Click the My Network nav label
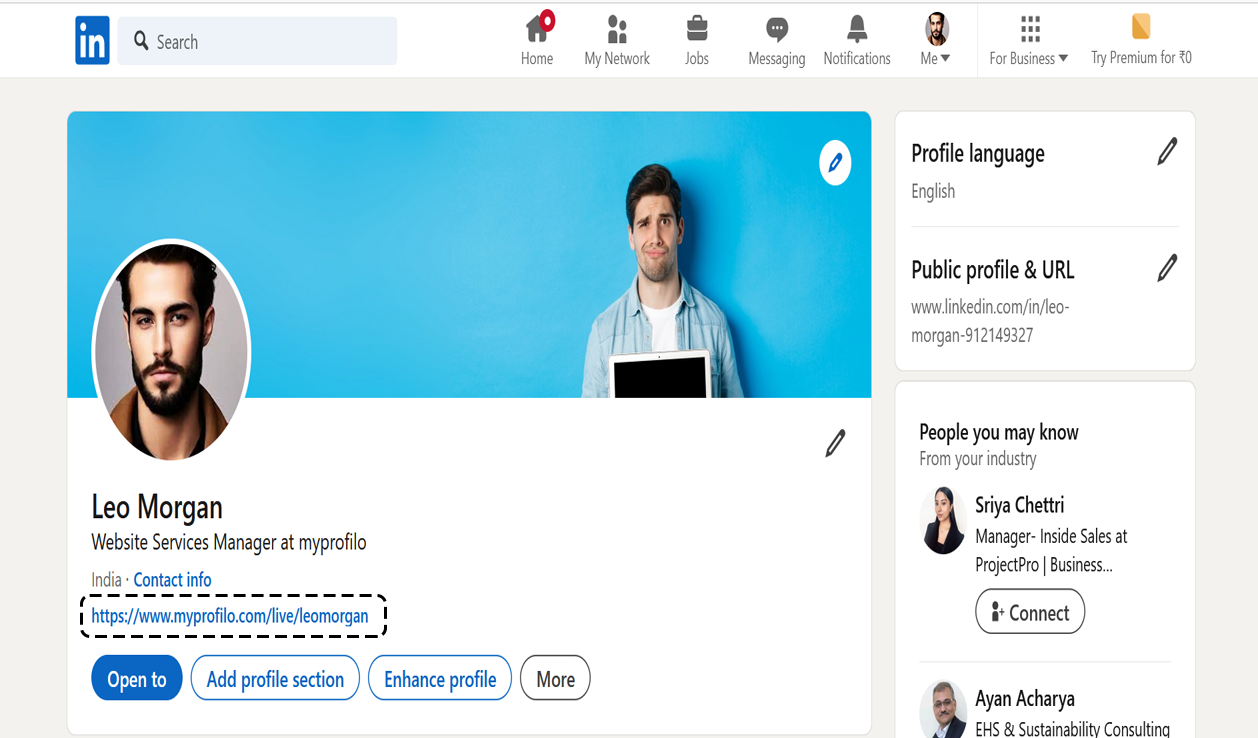Screen dimensions: 1258x738 coord(617,59)
